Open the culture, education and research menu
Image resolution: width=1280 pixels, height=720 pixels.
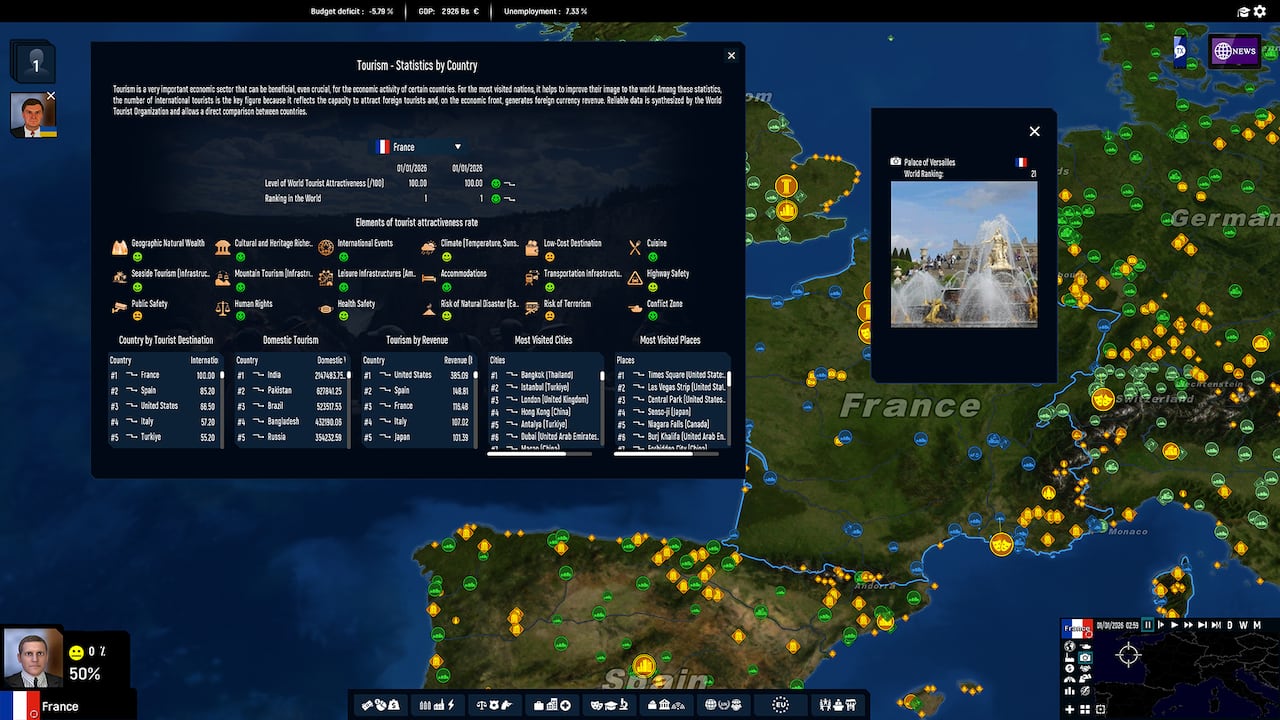pos(610,704)
